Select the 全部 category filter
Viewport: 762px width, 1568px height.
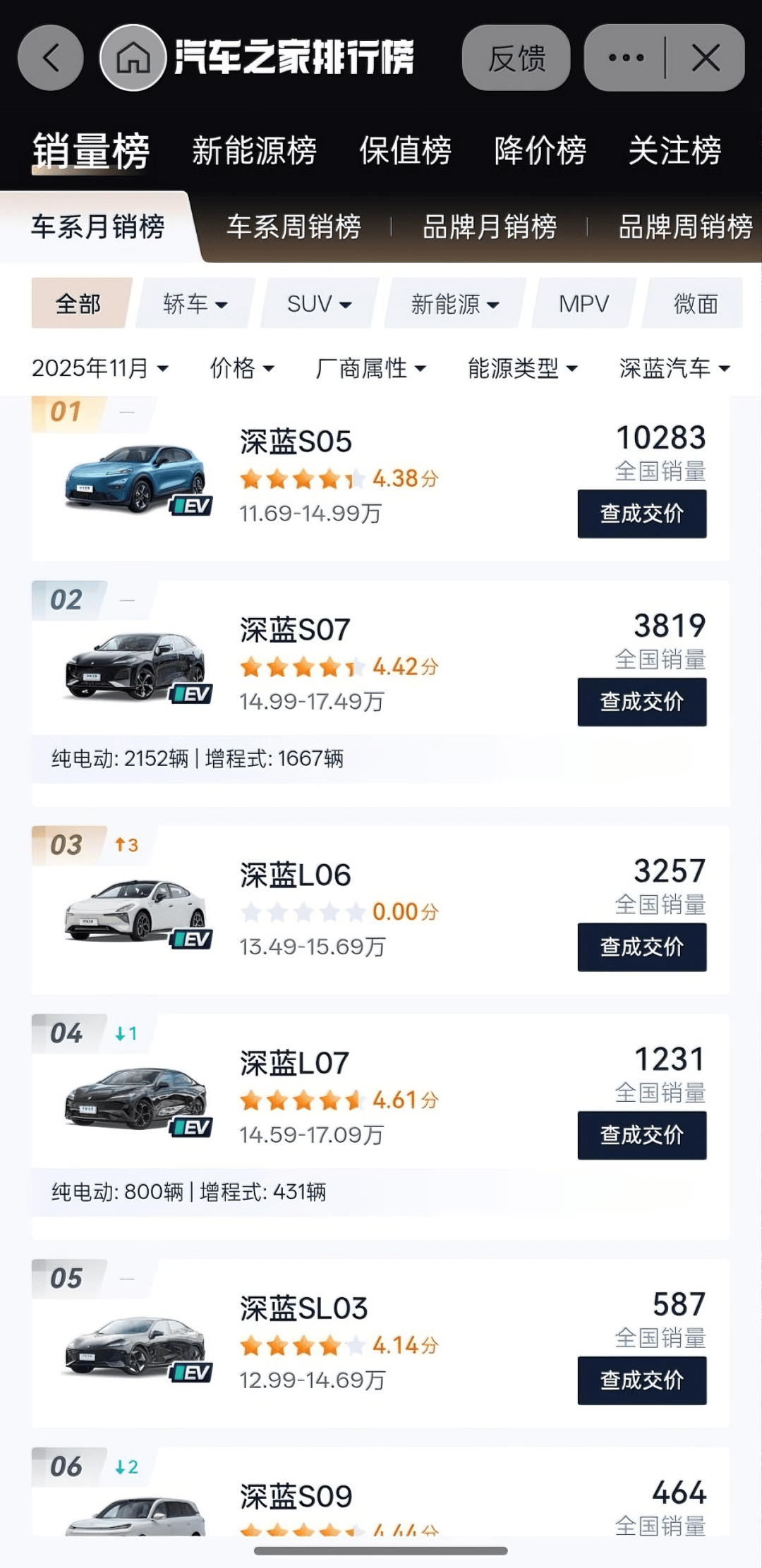tap(78, 304)
